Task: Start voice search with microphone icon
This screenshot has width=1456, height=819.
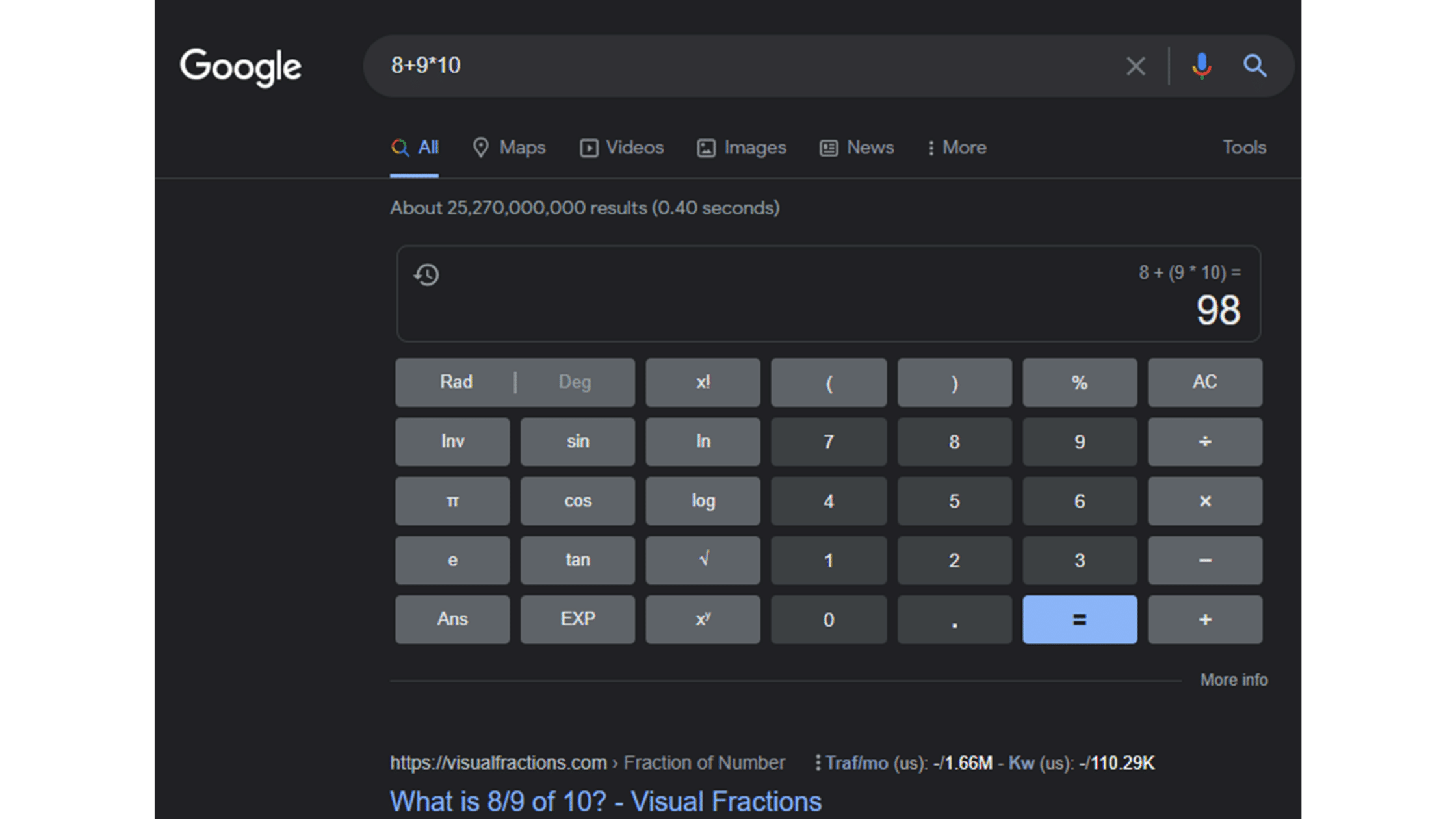Action: coord(1201,66)
